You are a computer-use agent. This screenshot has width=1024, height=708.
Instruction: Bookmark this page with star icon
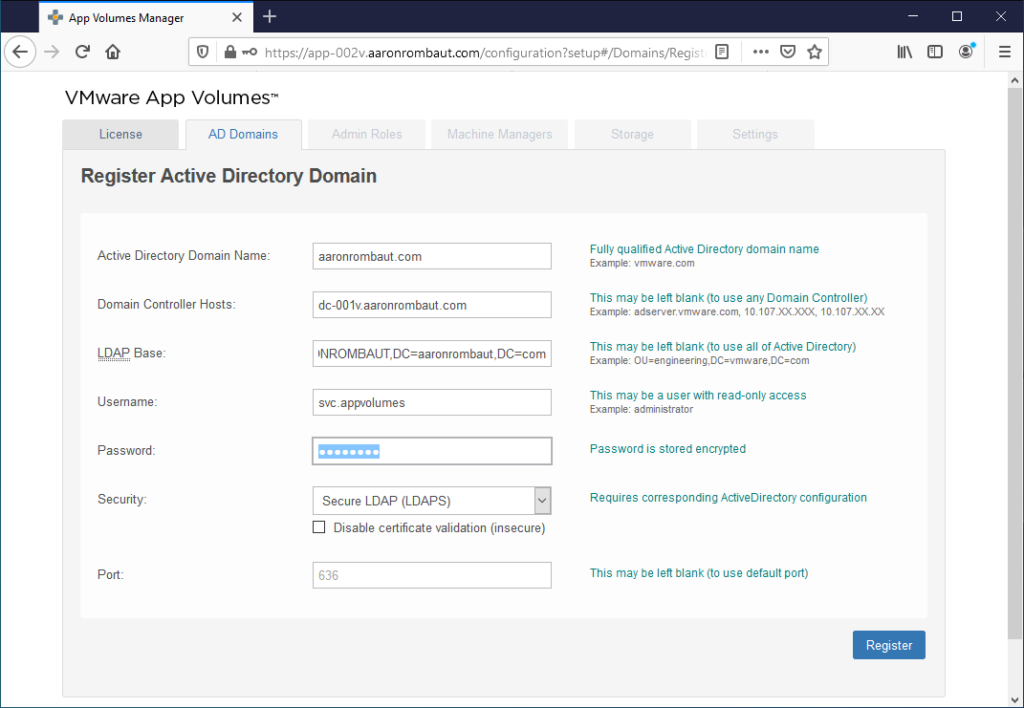(815, 52)
